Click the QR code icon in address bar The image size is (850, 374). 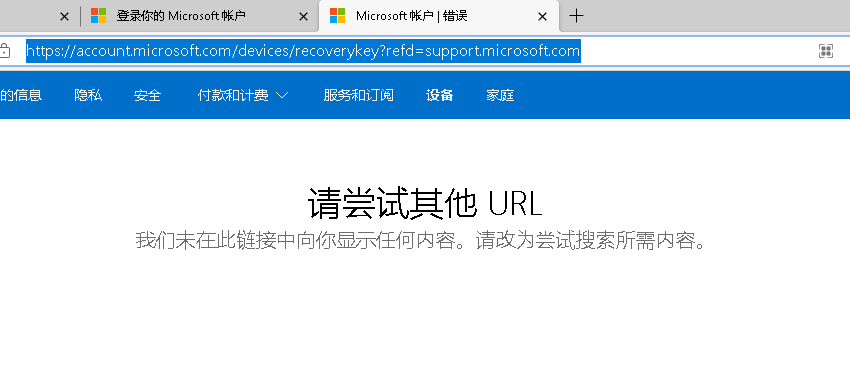(826, 51)
